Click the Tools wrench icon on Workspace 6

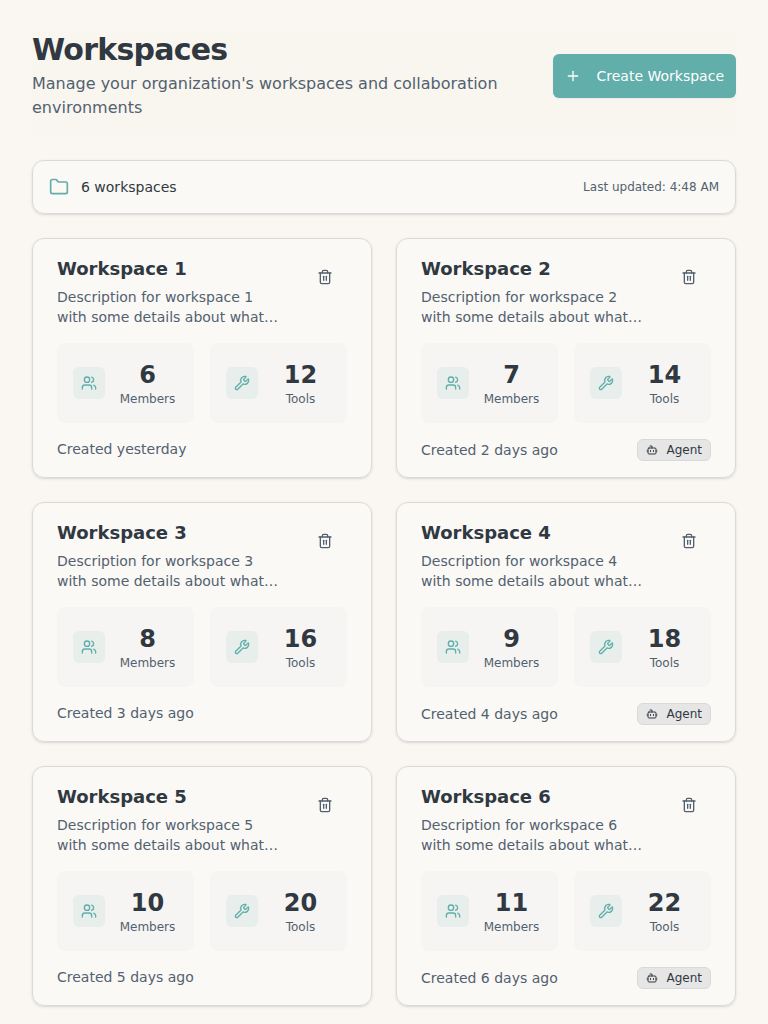point(605,910)
